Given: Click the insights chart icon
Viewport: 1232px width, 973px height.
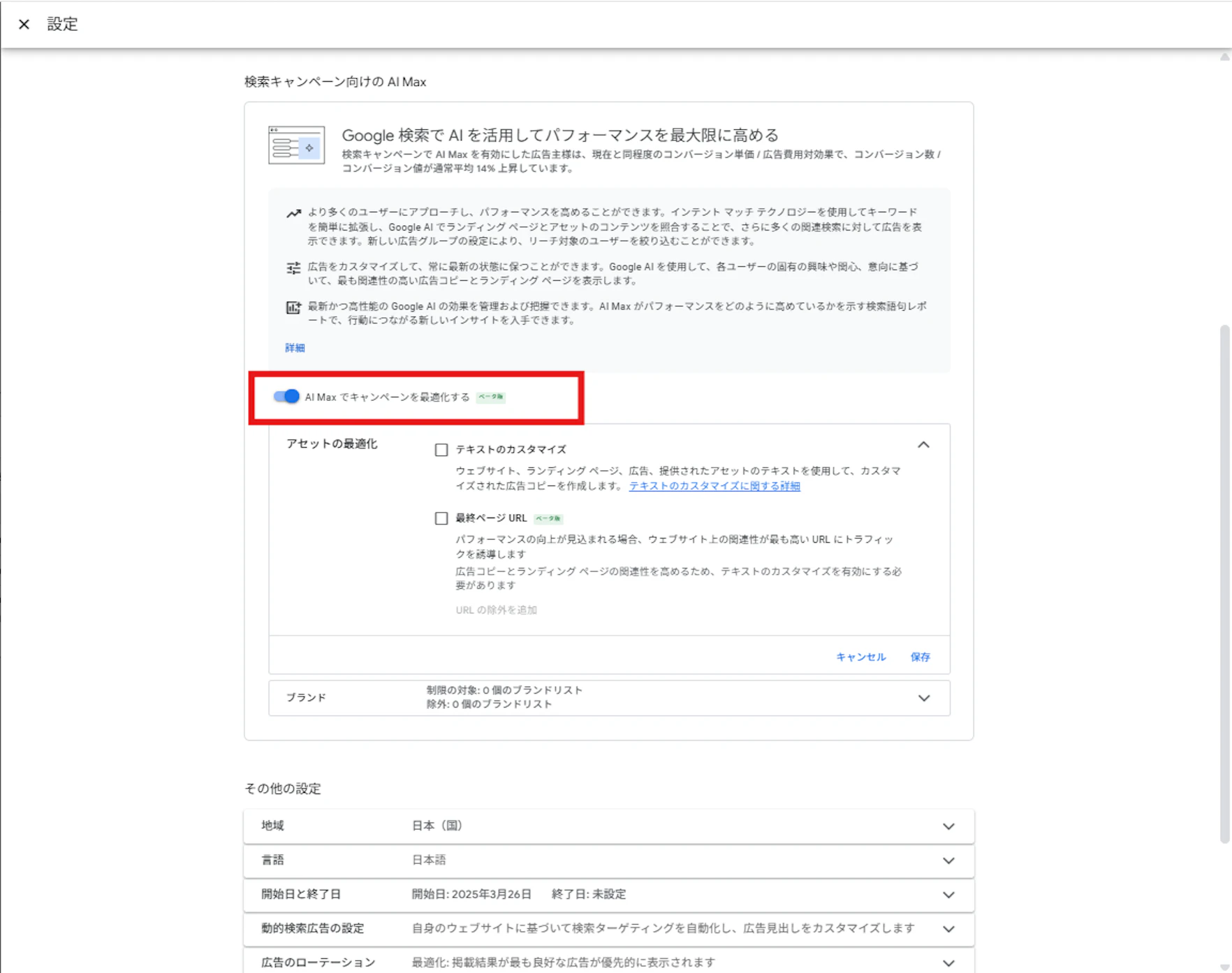Looking at the screenshot, I should coord(293,307).
